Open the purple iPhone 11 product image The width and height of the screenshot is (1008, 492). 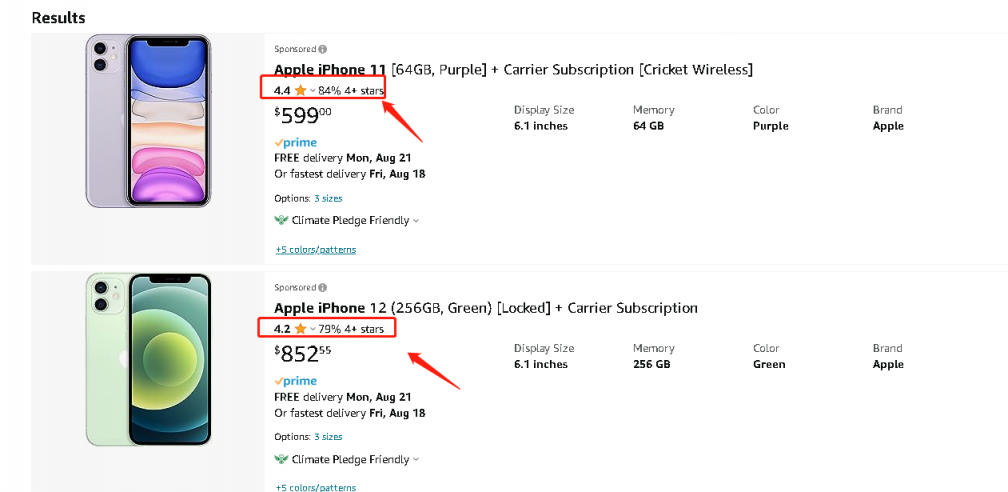148,121
